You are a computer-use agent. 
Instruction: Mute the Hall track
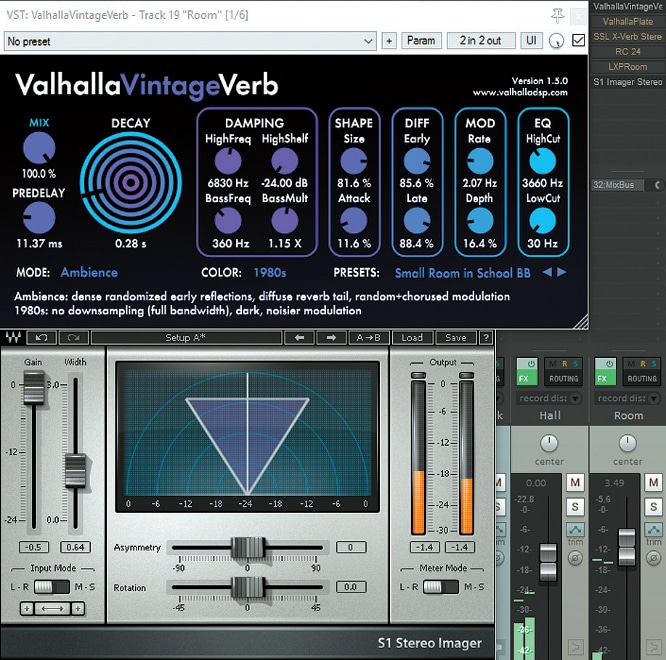(x=575, y=482)
